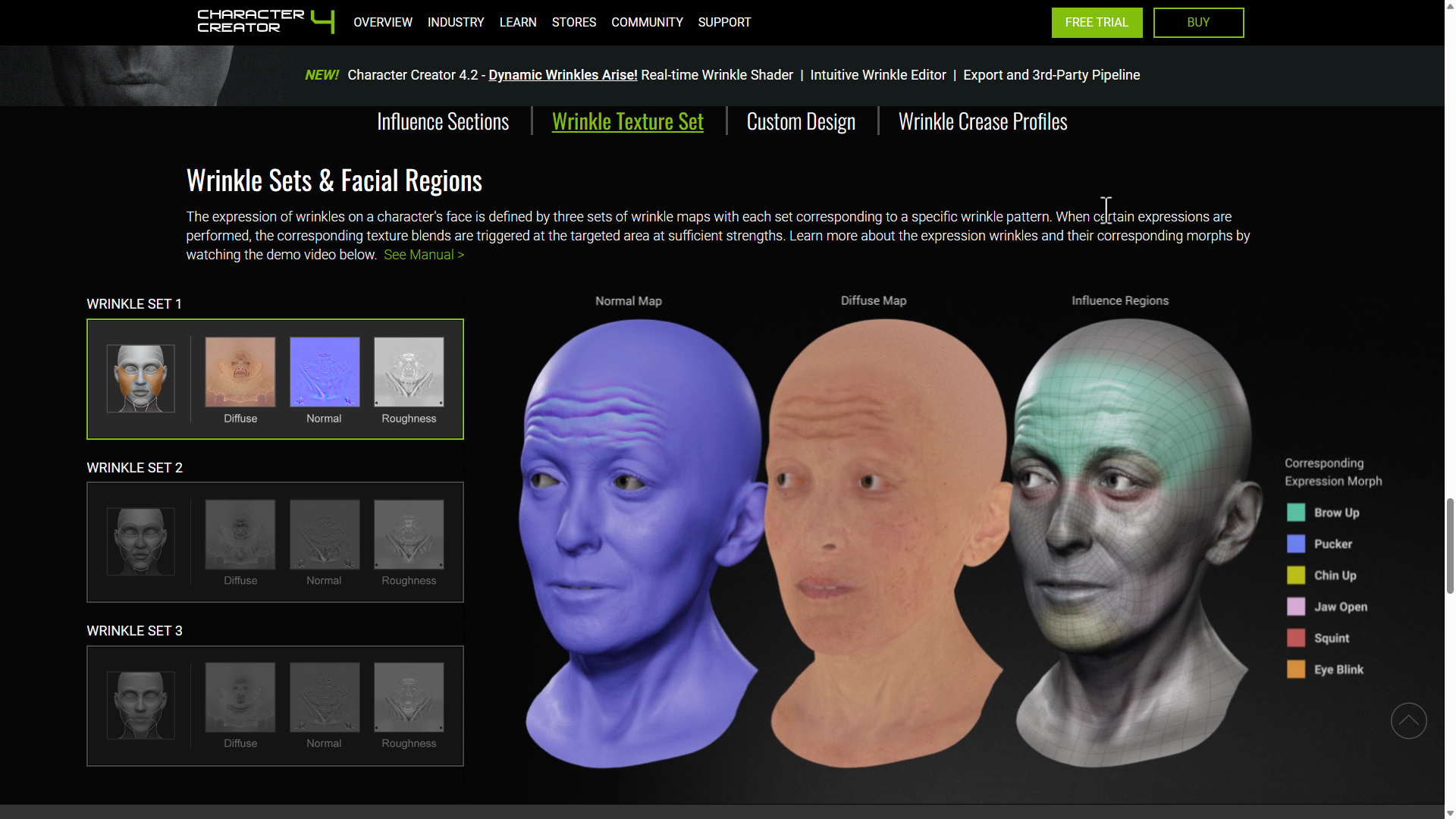
Task: Open the Stores menu
Action: pyautogui.click(x=574, y=23)
